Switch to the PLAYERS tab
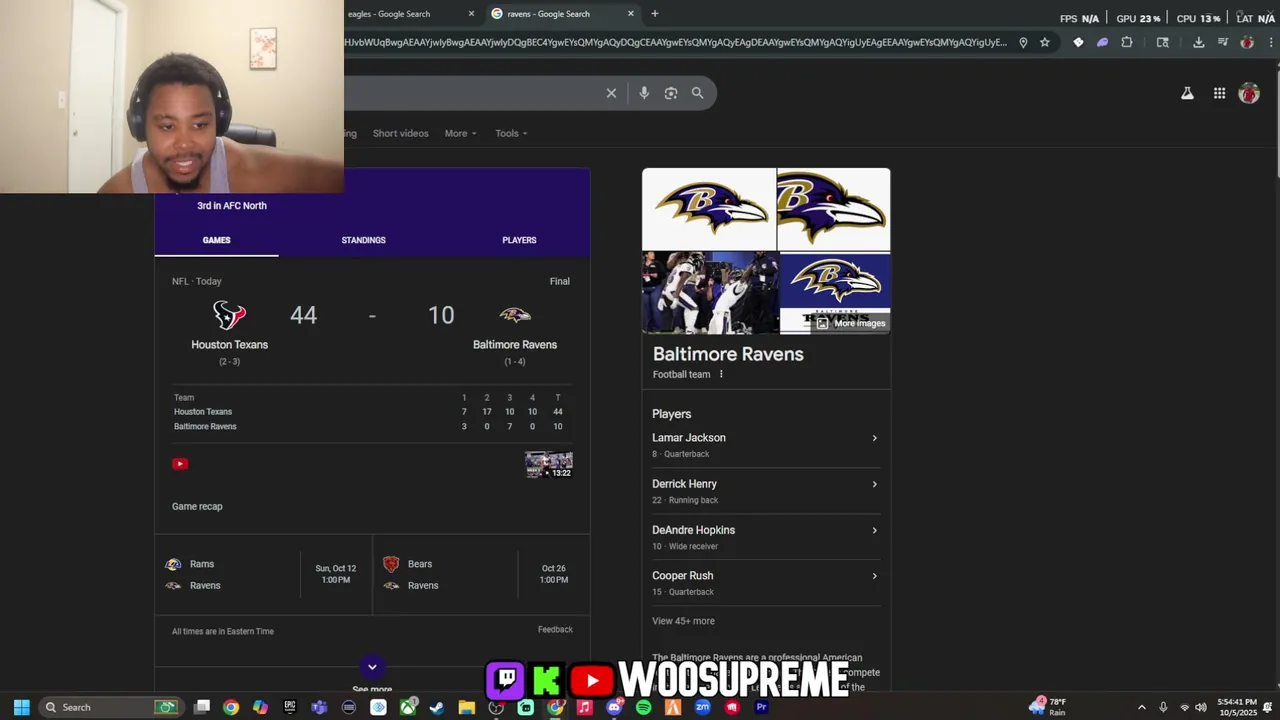 pyautogui.click(x=519, y=240)
